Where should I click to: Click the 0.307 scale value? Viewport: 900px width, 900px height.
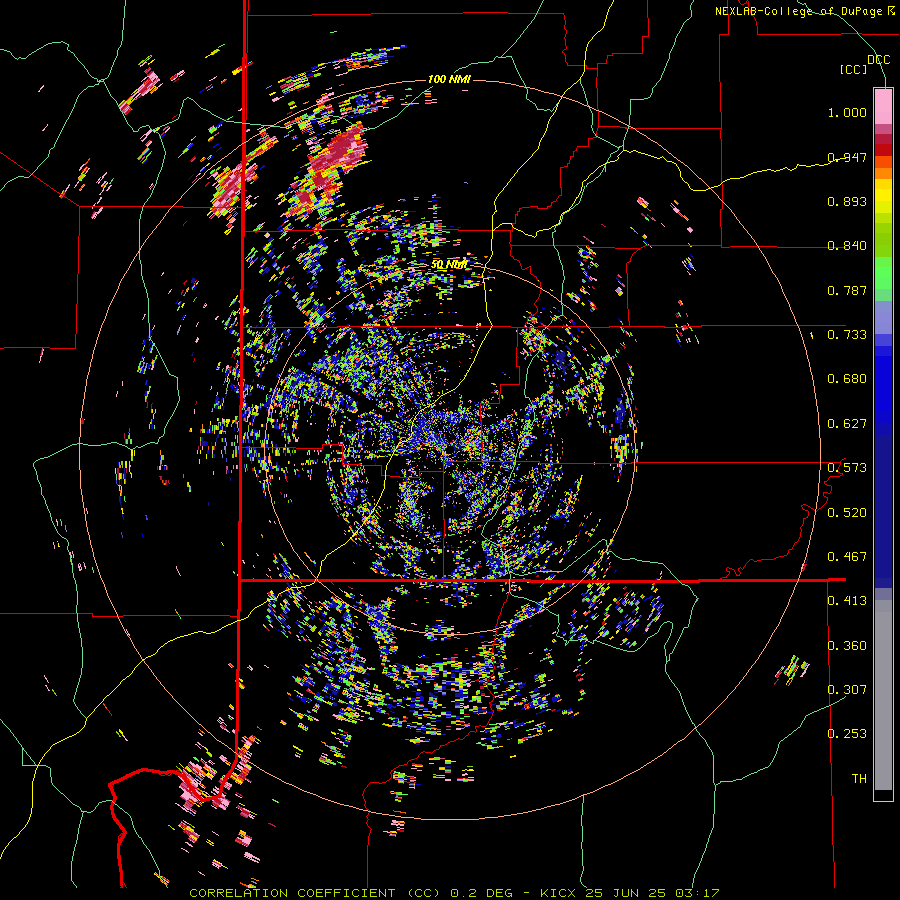tap(847, 690)
